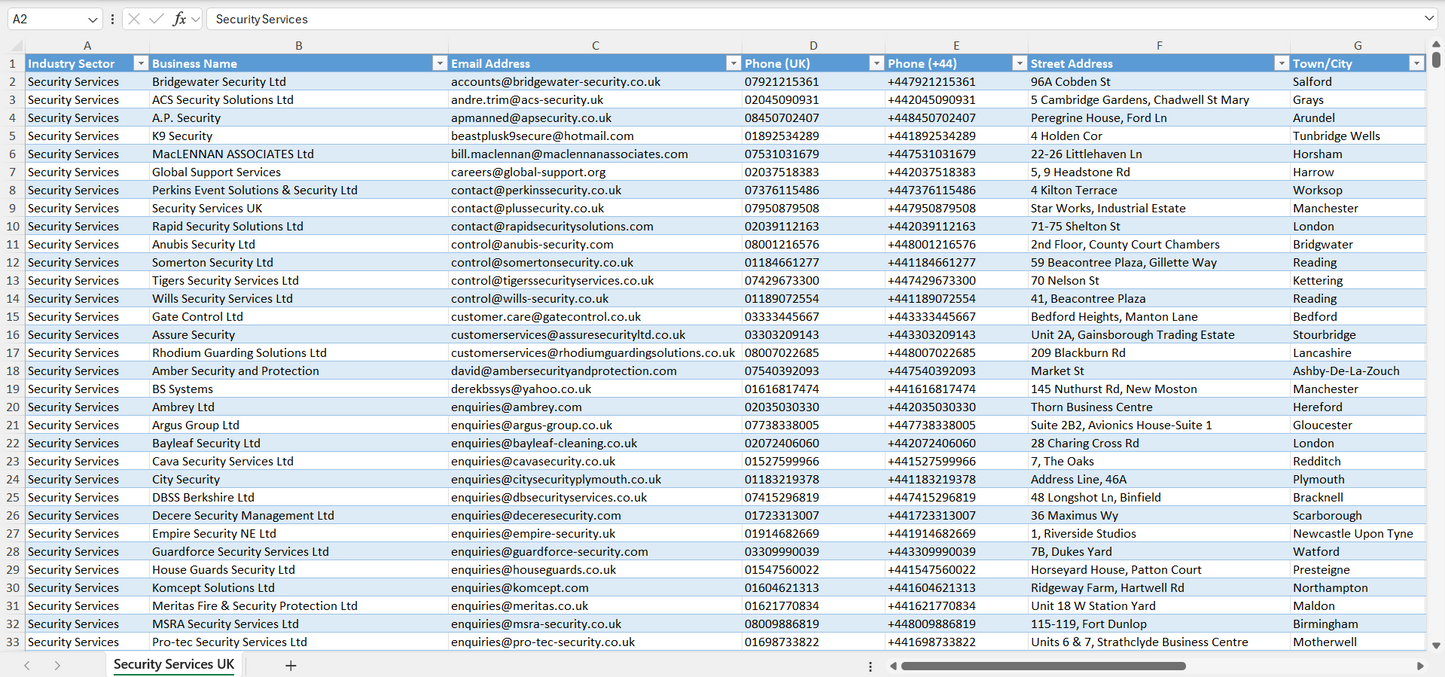Screen dimensions: 1445x677
Task: Click the Meritas Fire & Security Protection Ltd cell
Action: pos(299,605)
